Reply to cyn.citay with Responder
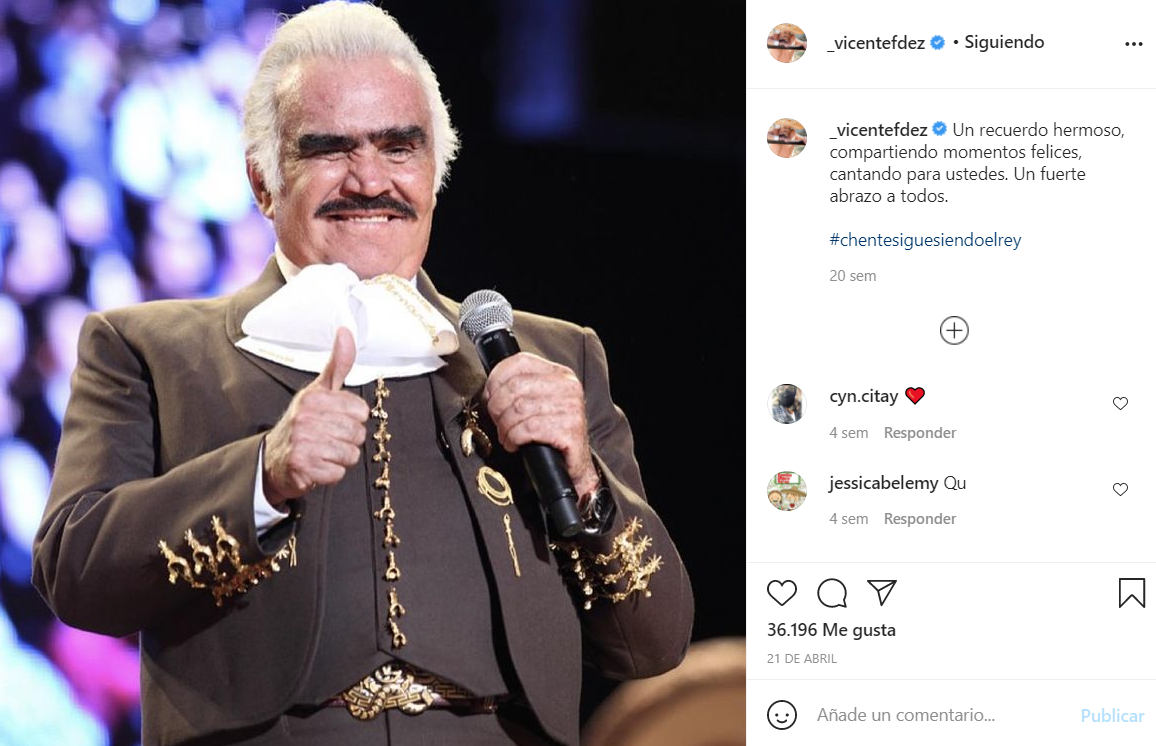The image size is (1156, 746). pos(920,433)
